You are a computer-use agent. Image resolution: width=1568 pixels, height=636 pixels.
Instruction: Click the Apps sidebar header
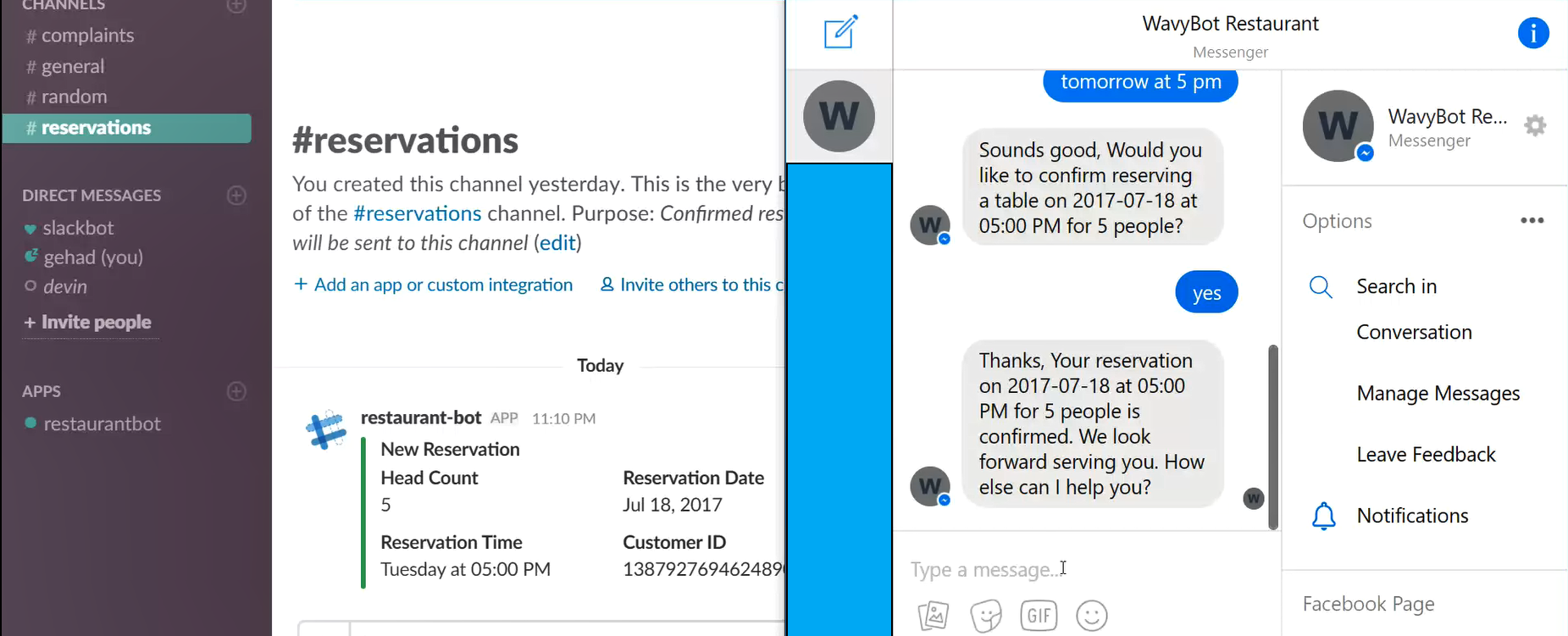tap(42, 391)
